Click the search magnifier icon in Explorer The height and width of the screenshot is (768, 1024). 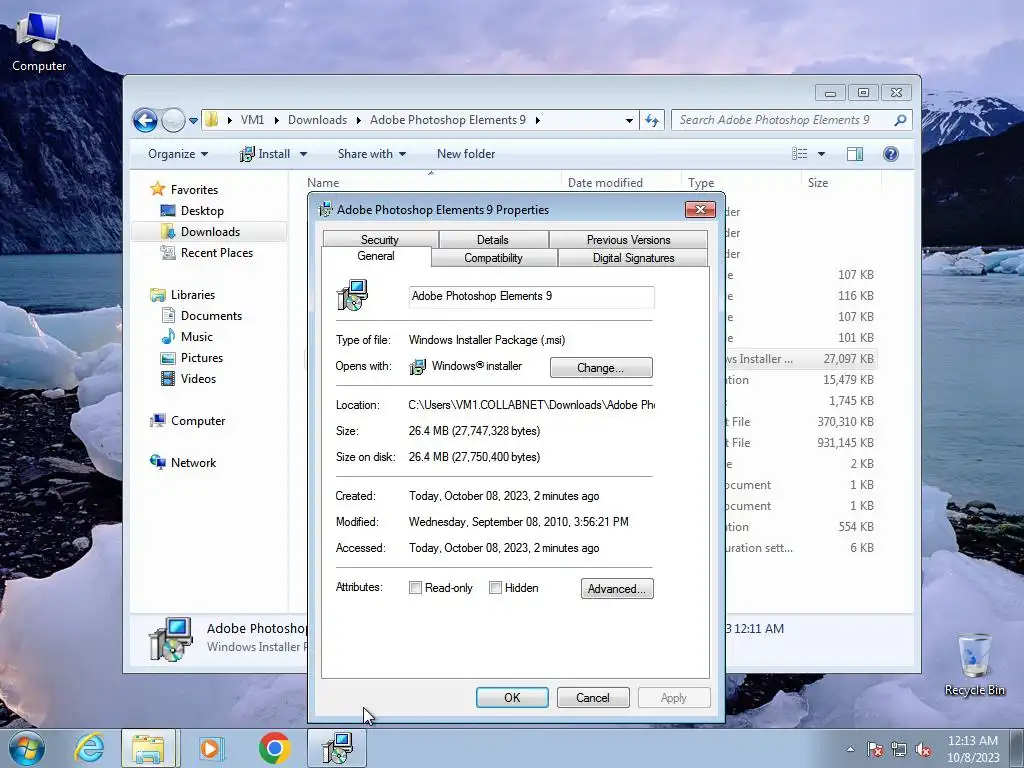pos(900,120)
